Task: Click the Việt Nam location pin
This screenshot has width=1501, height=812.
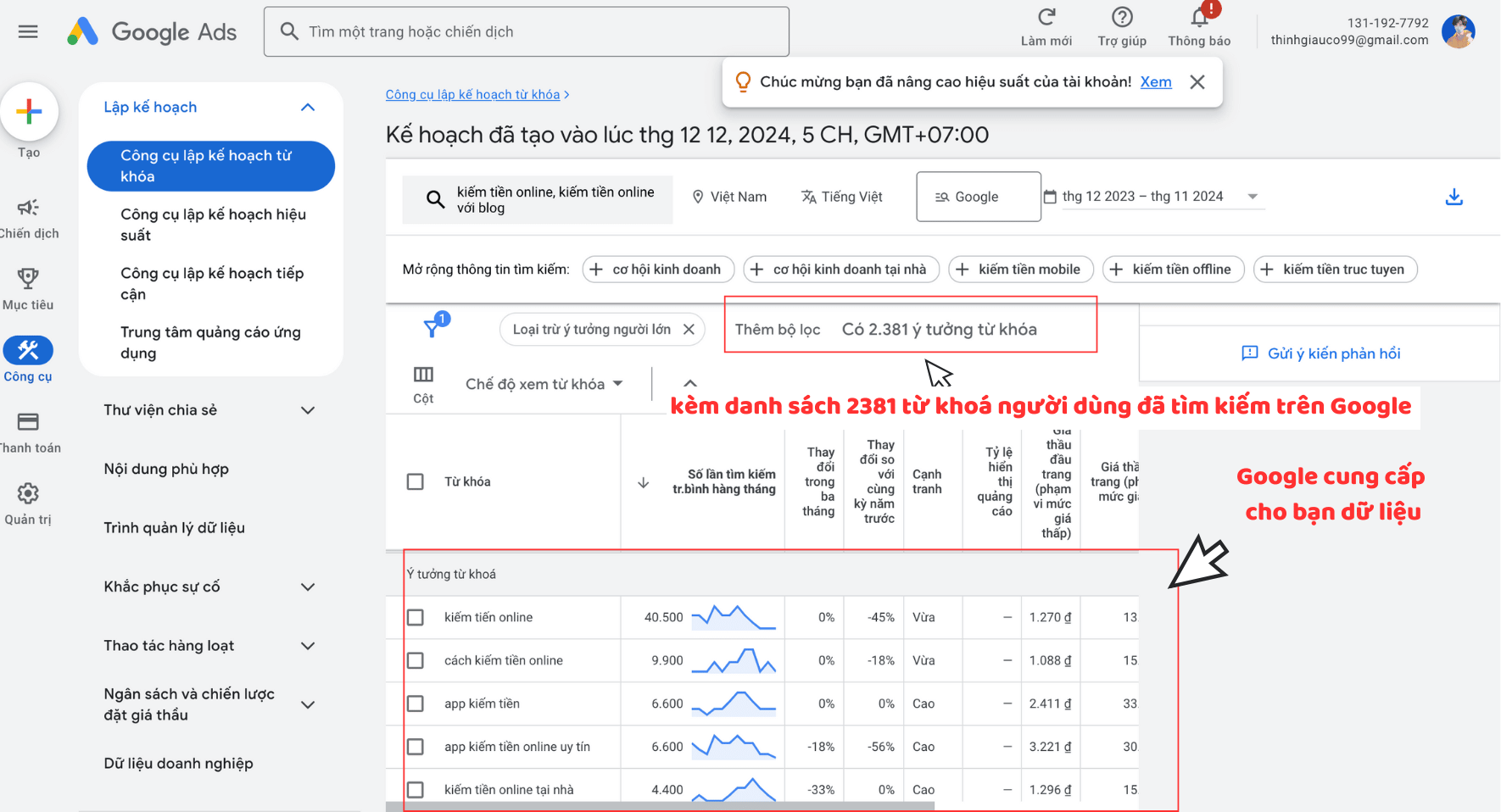Action: click(x=698, y=197)
